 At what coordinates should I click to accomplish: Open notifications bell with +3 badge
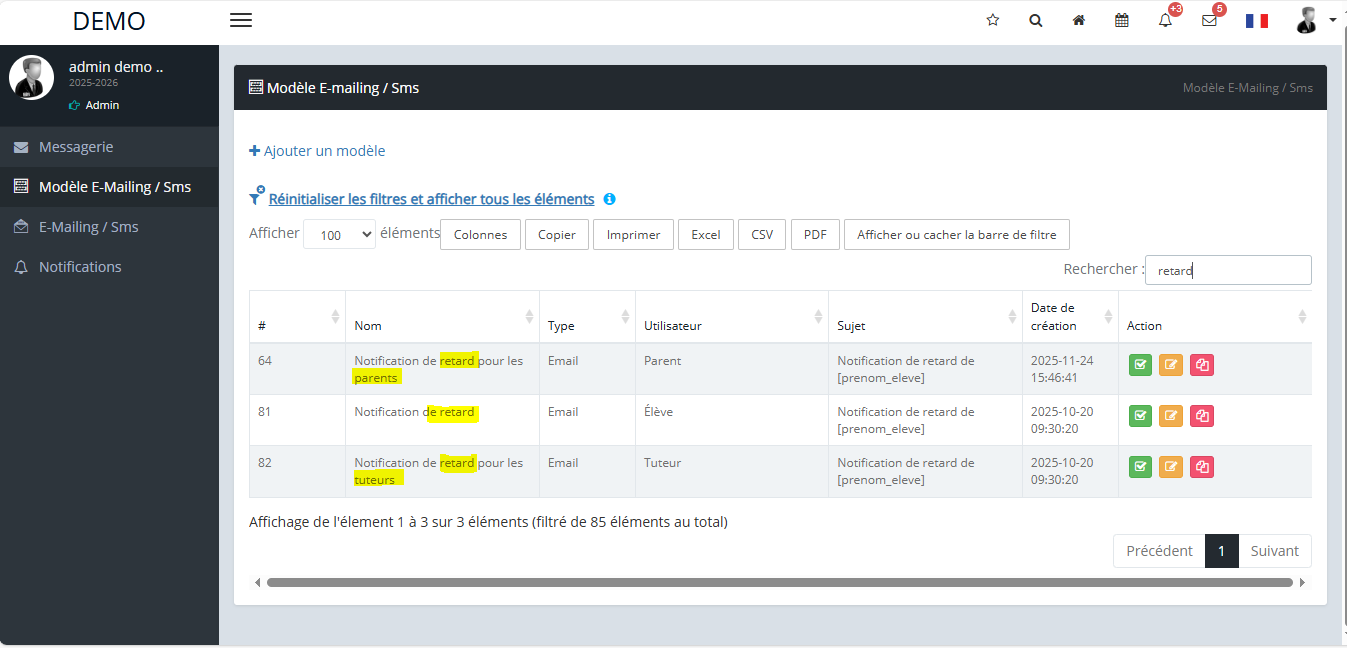point(1165,20)
